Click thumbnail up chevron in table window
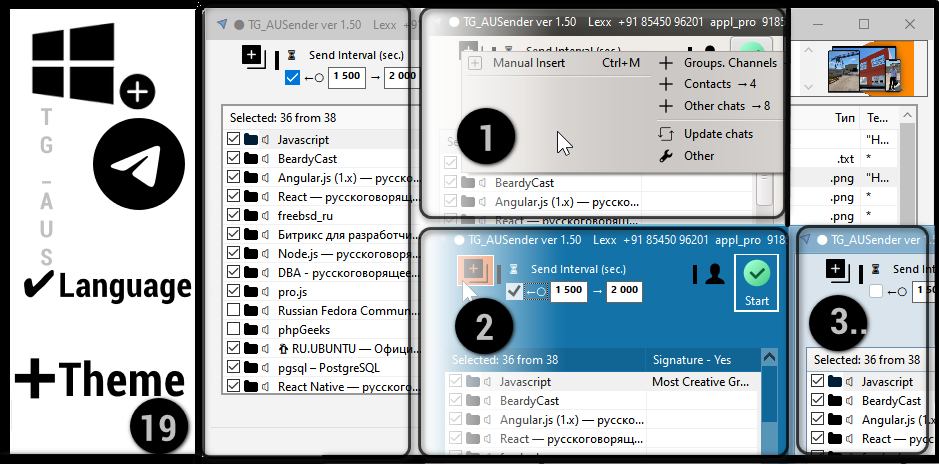Viewport: 939px width, 464px height. tap(808, 50)
